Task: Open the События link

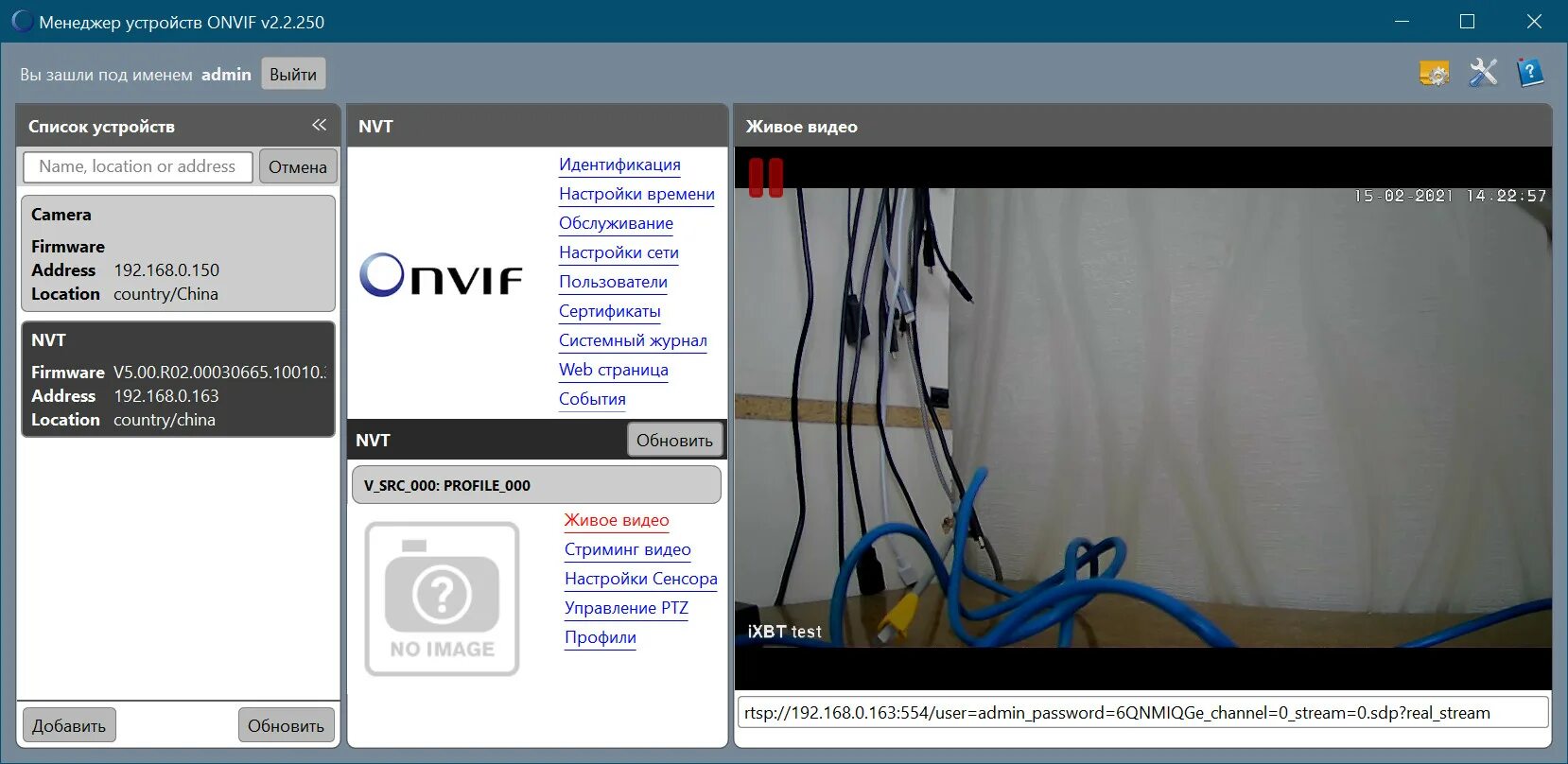Action: point(592,399)
